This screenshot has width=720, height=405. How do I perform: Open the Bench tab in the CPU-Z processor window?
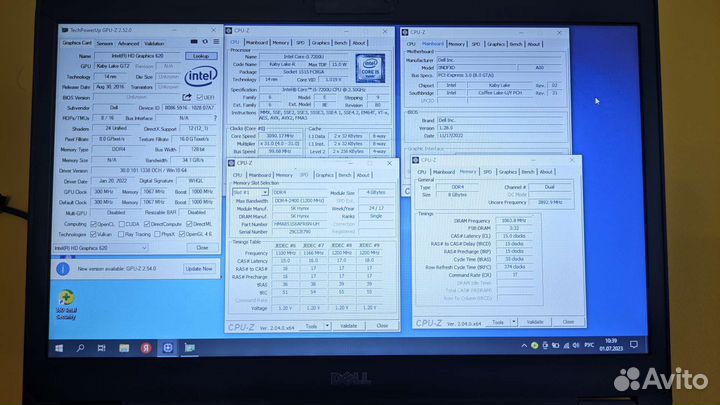pos(341,43)
